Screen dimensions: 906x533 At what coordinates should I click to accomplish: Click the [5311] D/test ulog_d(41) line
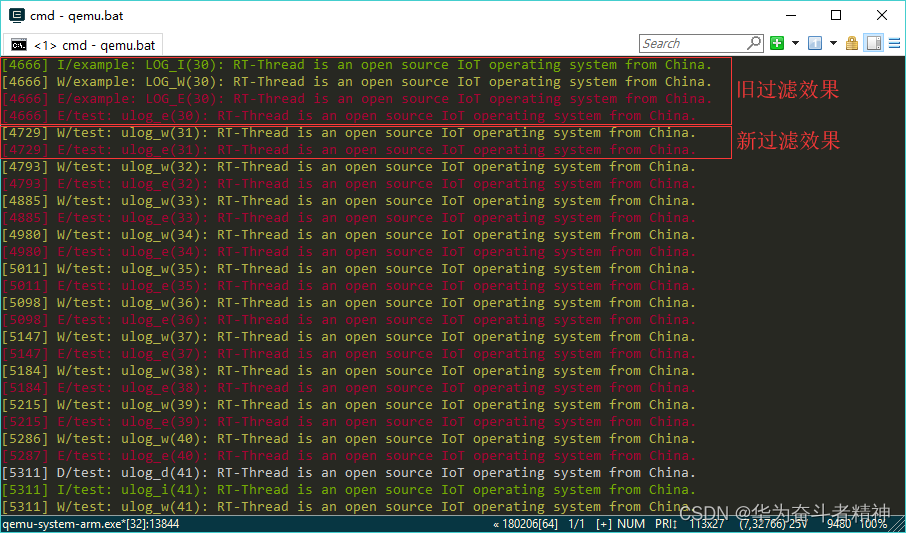click(x=348, y=473)
